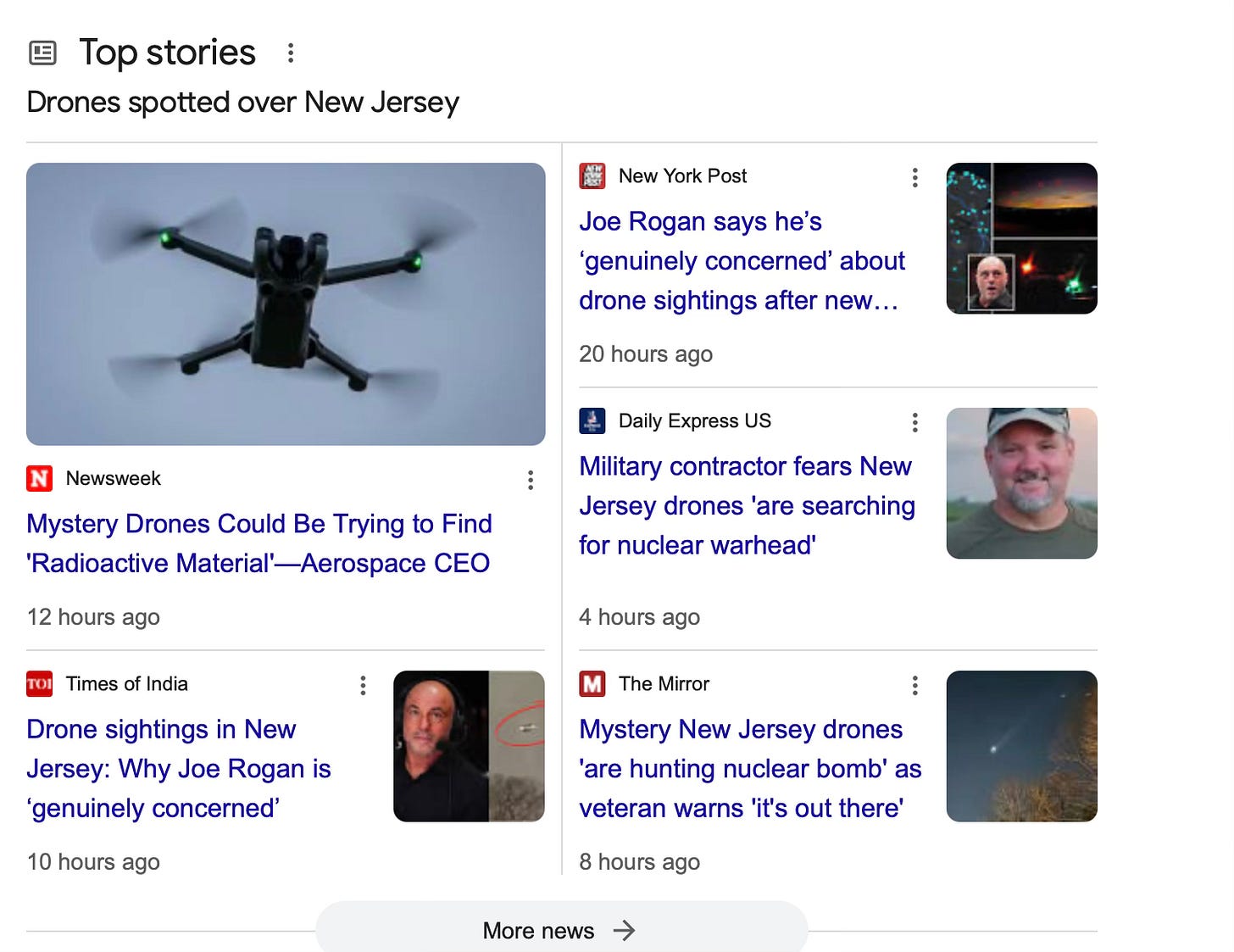Click the New York Post source name

[x=682, y=175]
